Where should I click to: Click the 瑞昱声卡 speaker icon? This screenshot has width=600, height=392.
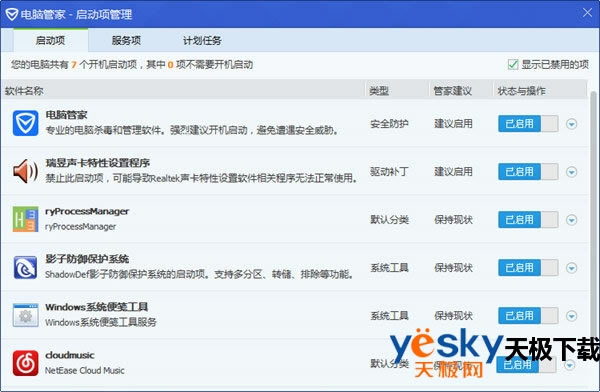[25, 171]
